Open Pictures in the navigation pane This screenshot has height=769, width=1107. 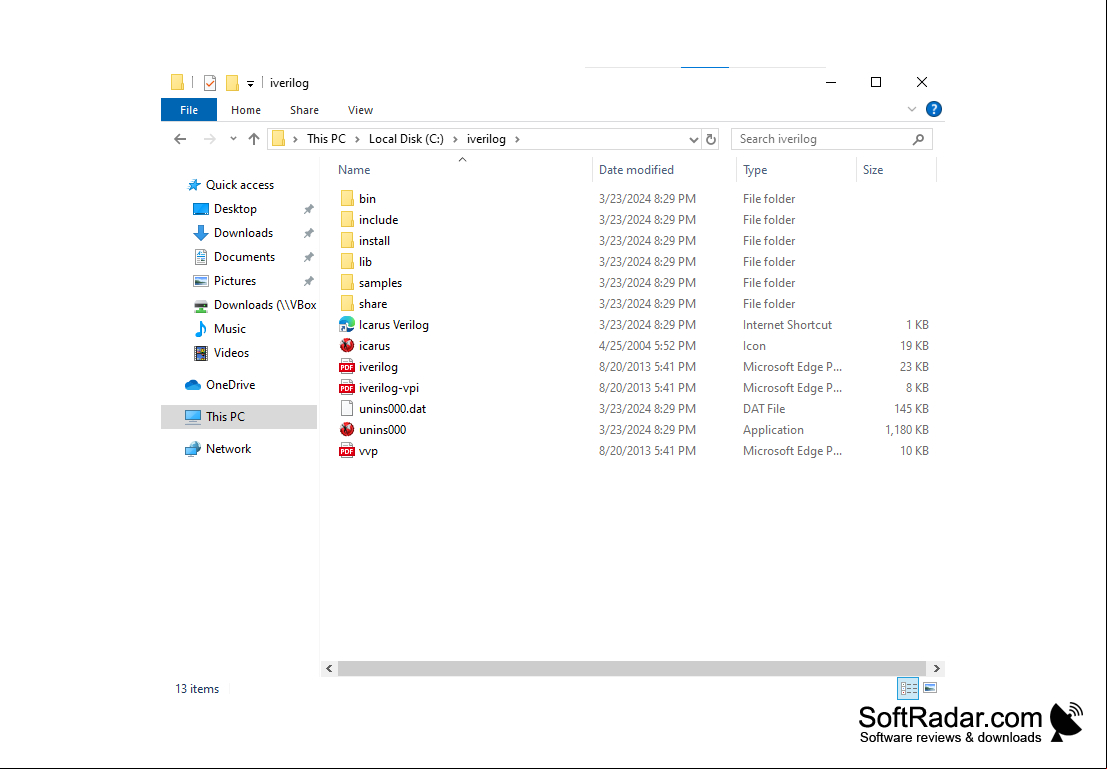(234, 281)
